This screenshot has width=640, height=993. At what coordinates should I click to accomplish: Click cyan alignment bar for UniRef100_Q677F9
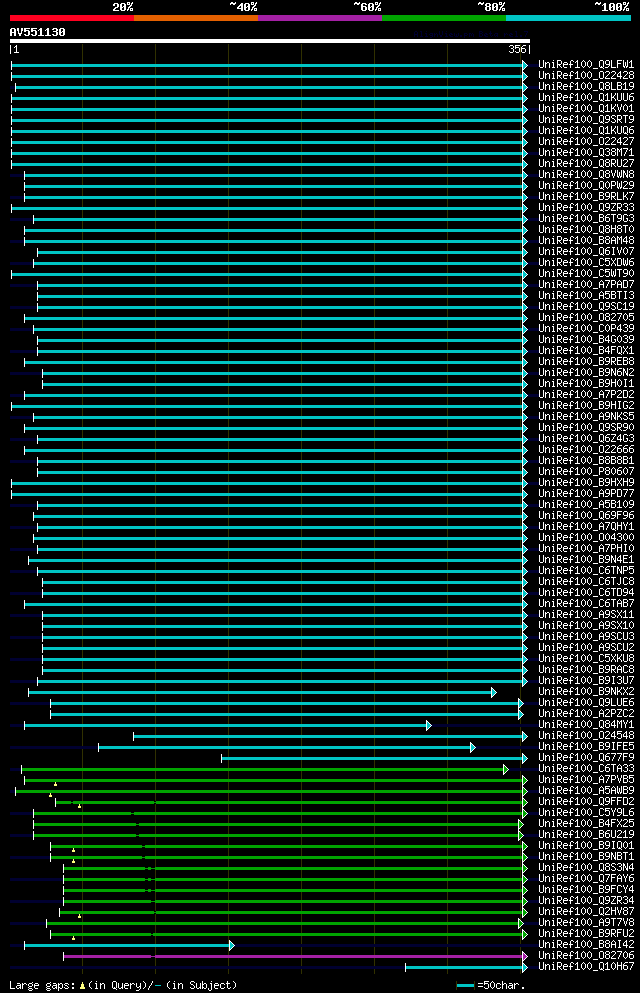[x=374, y=759]
